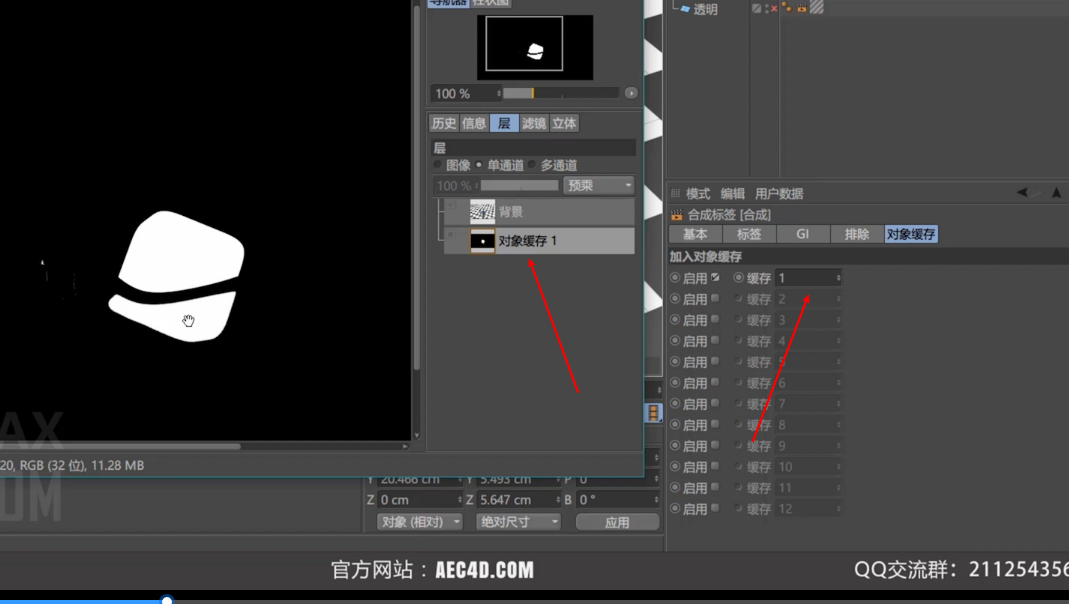Click the video progress bar knob
The width and height of the screenshot is (1069, 604).
click(166, 601)
